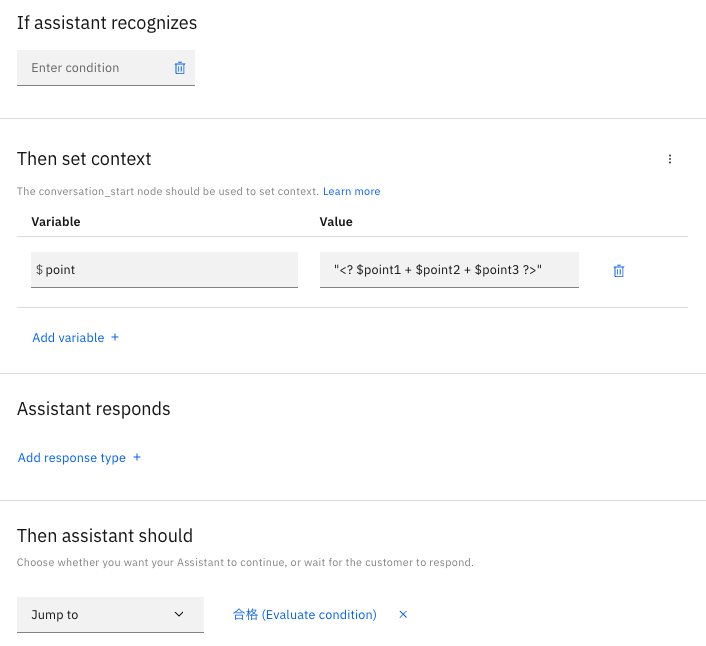
Task: Click the Value column header
Action: click(x=336, y=222)
